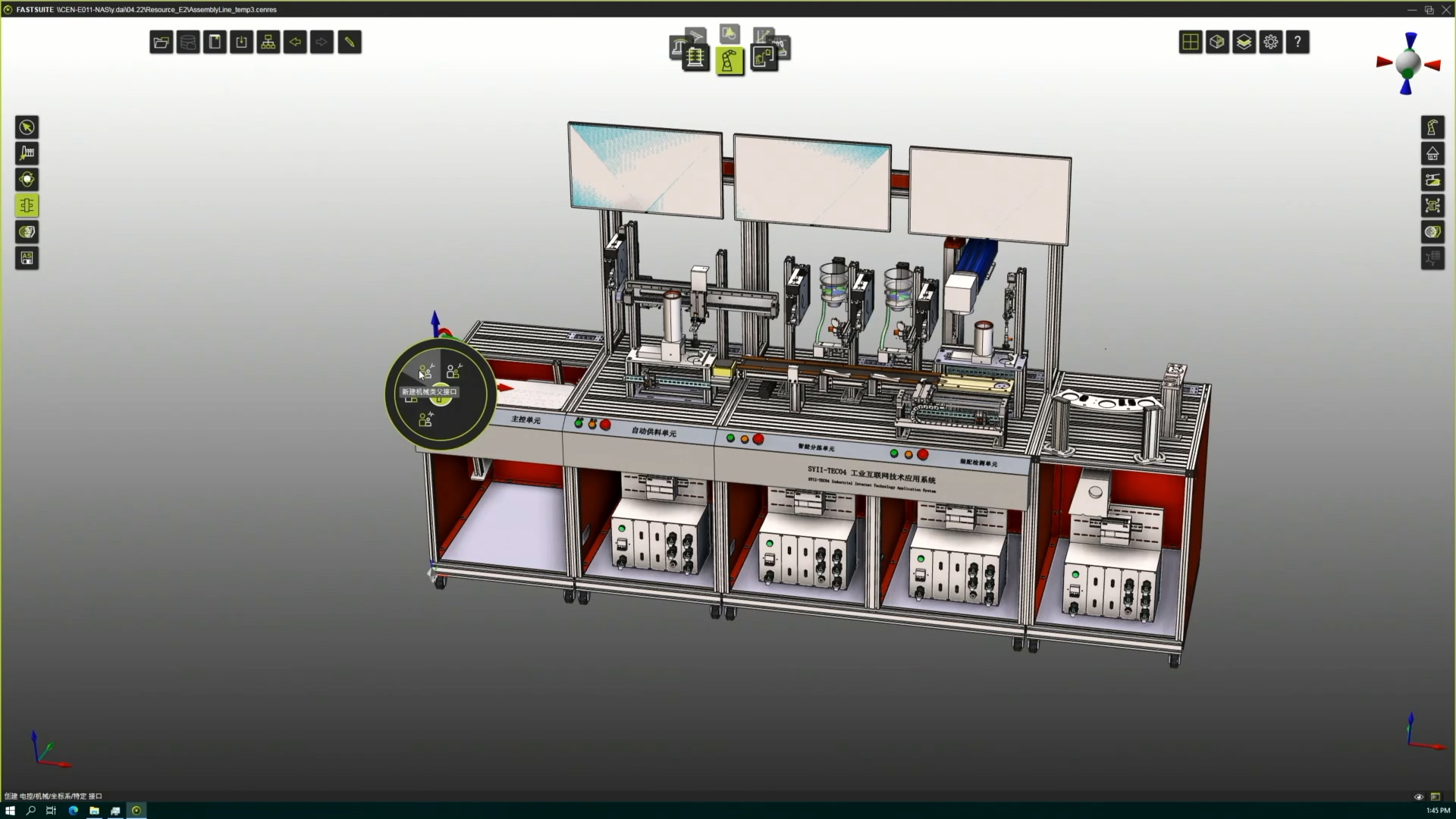Image resolution: width=1456 pixels, height=819 pixels.
Task: Open the hierarchy tree structure icon
Action: click(x=268, y=42)
